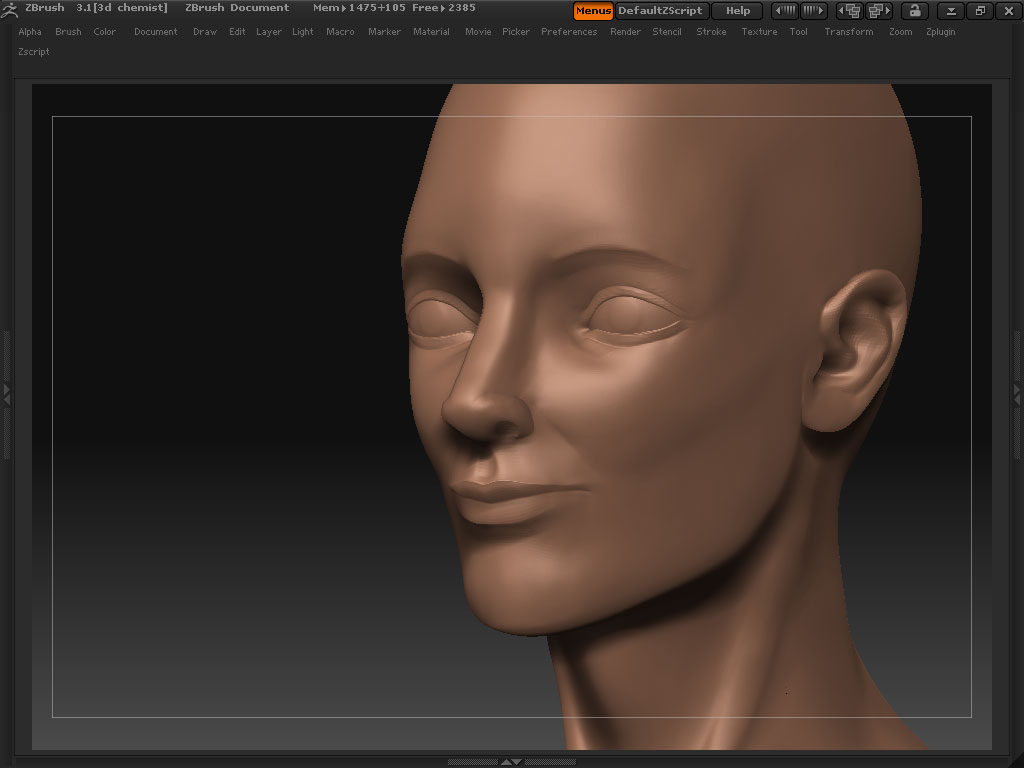Open the Zoom menu
The image size is (1024, 768).
[x=901, y=31]
